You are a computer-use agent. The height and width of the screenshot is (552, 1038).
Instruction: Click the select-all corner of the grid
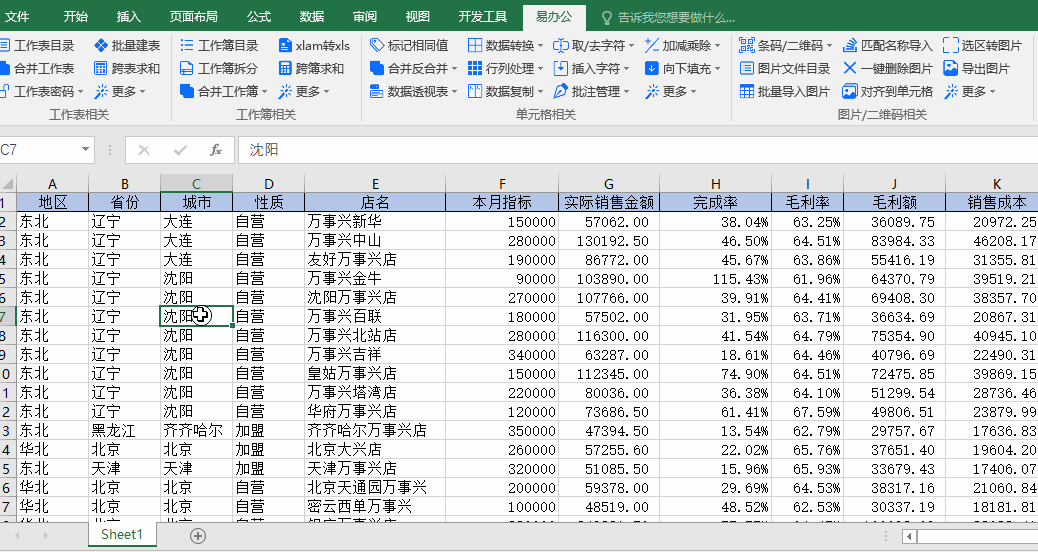click(7, 183)
